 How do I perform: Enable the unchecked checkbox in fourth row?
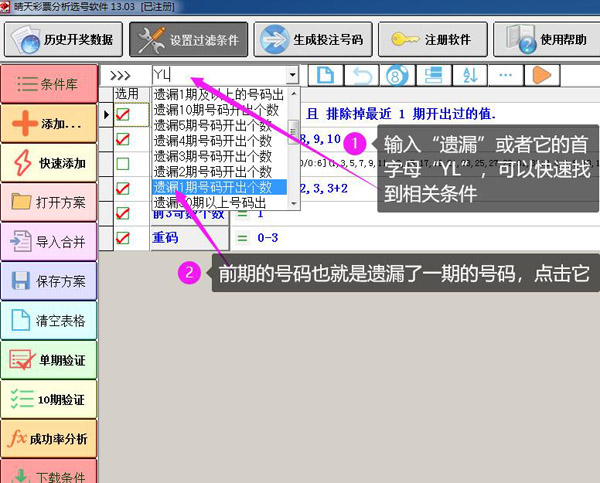tap(123, 163)
